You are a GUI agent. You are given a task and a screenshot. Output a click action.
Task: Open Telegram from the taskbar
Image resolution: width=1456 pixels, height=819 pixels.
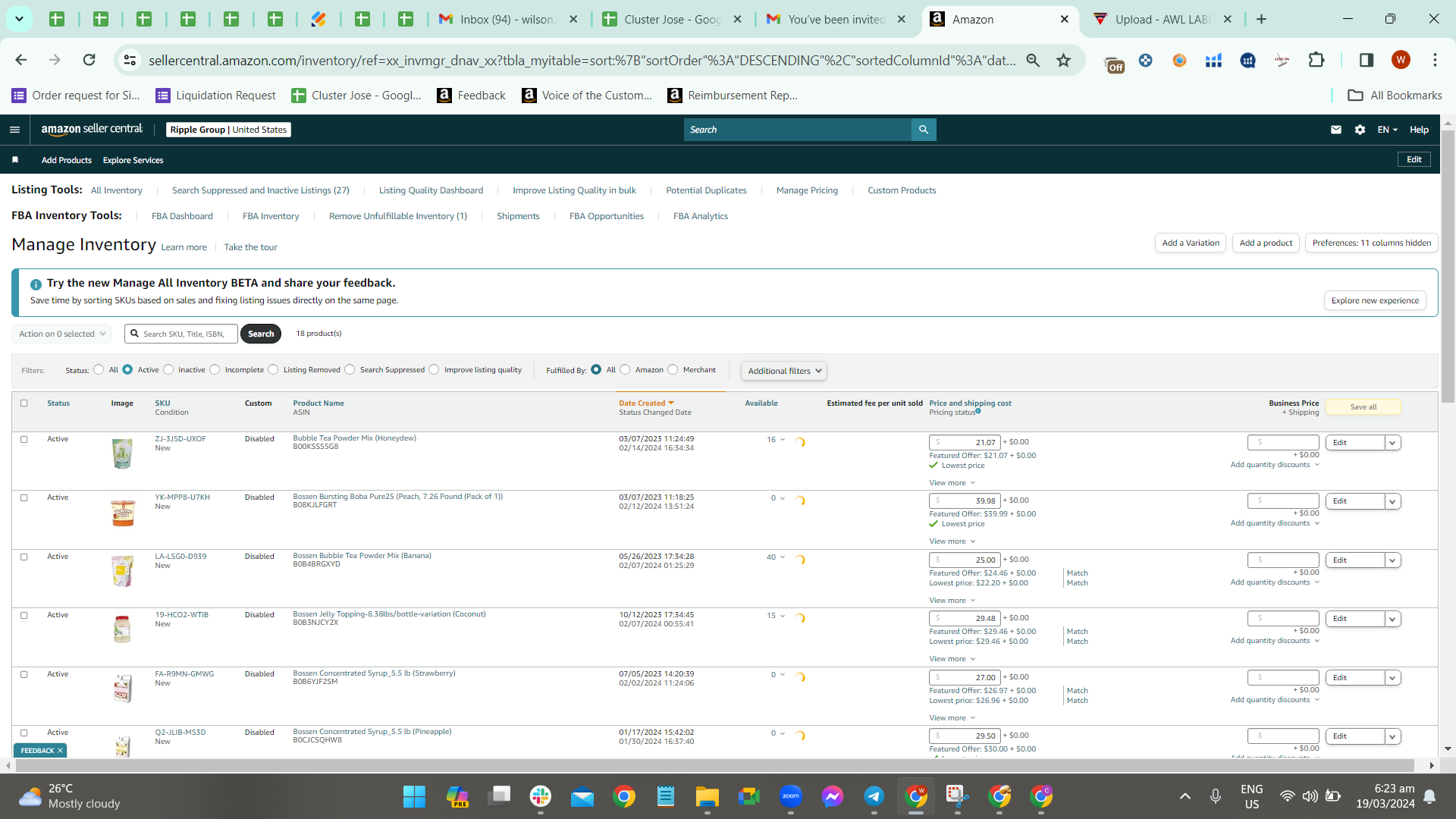click(x=874, y=796)
